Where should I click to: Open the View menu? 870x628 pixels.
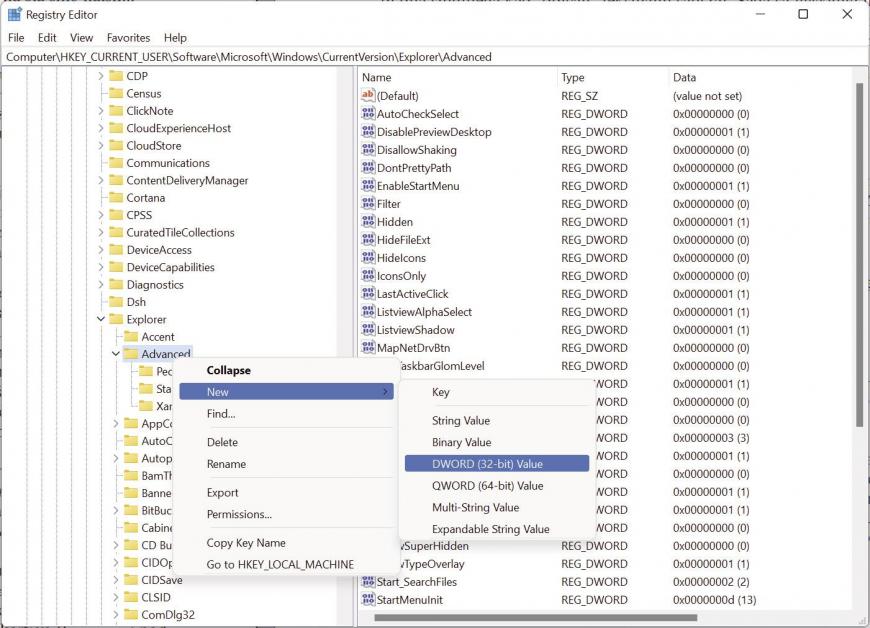tap(82, 38)
